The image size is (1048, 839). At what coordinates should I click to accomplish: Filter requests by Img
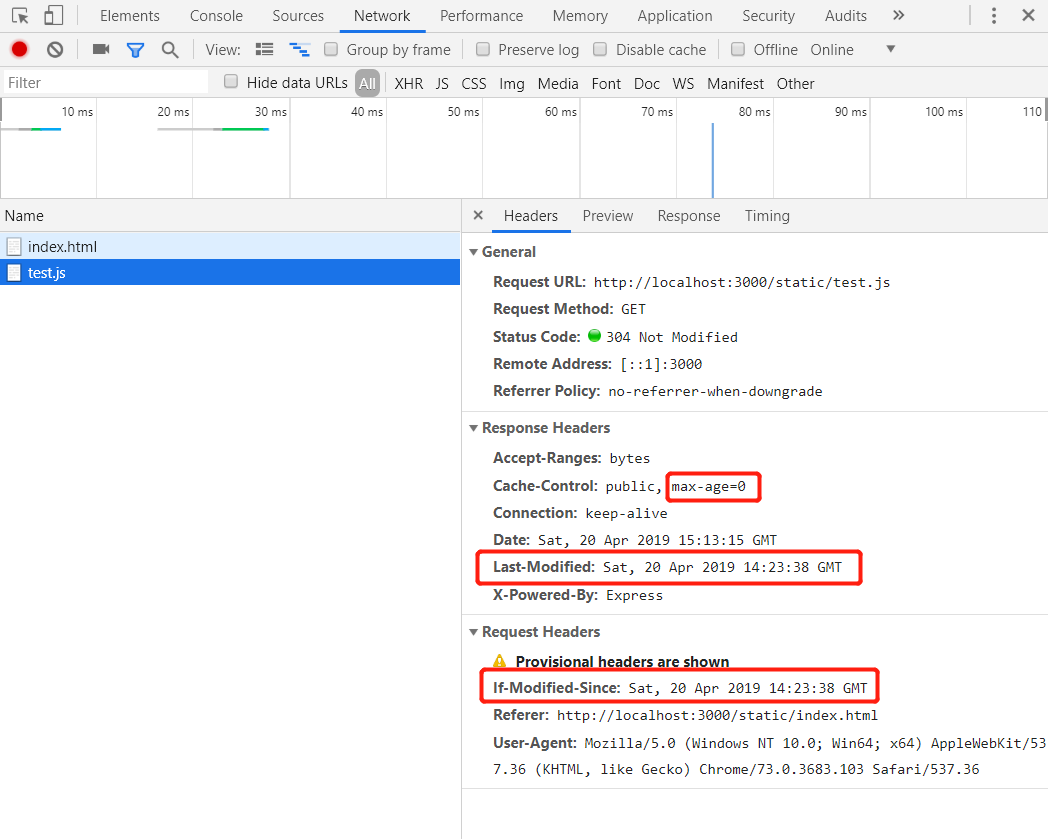pyautogui.click(x=512, y=84)
